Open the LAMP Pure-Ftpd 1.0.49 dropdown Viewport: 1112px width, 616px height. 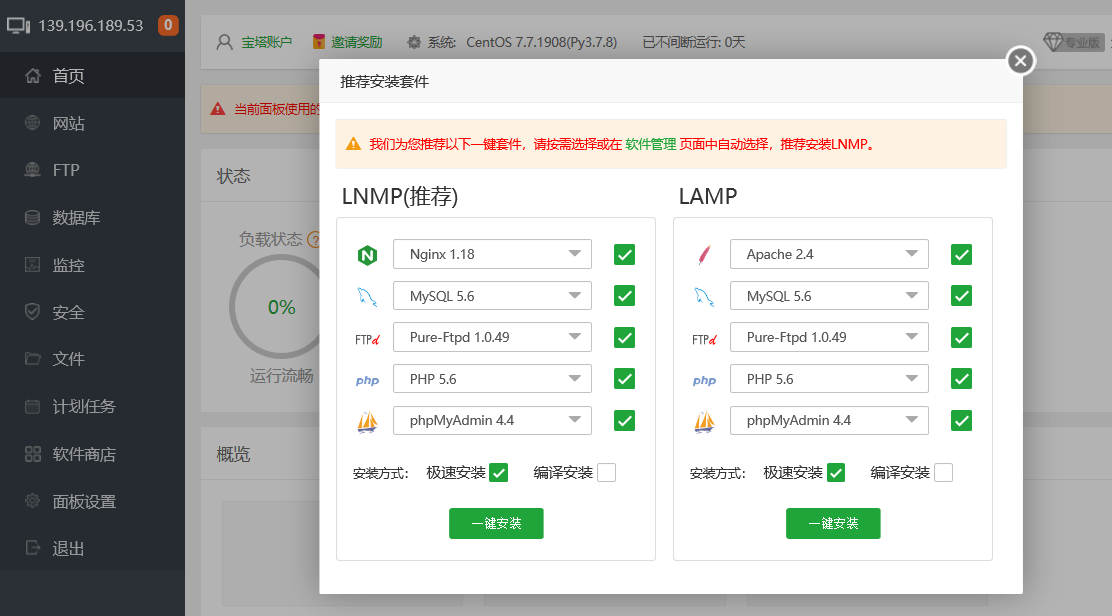click(x=829, y=337)
